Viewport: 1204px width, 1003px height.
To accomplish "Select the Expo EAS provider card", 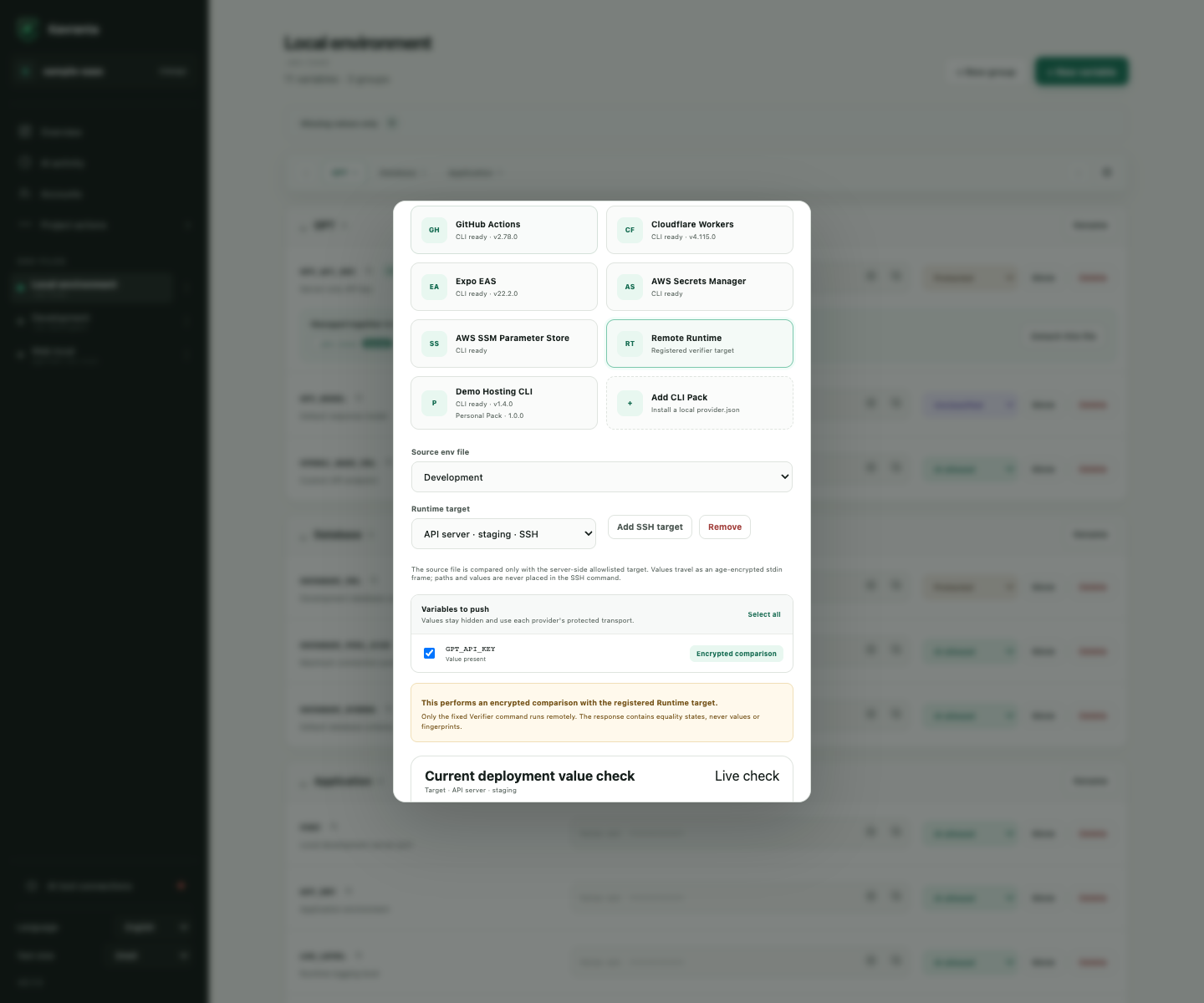I will click(x=504, y=287).
